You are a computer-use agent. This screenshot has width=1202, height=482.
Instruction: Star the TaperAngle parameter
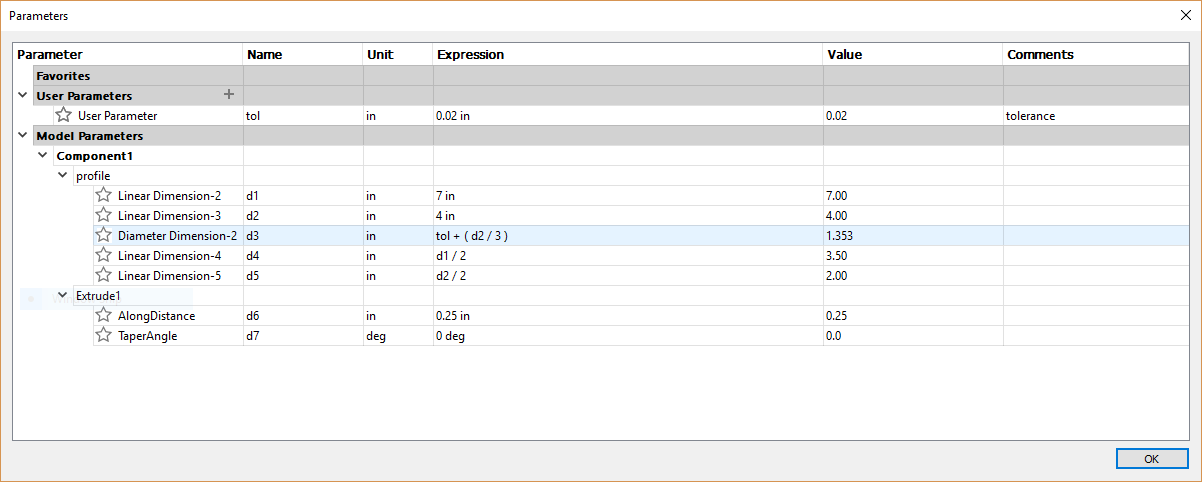103,335
